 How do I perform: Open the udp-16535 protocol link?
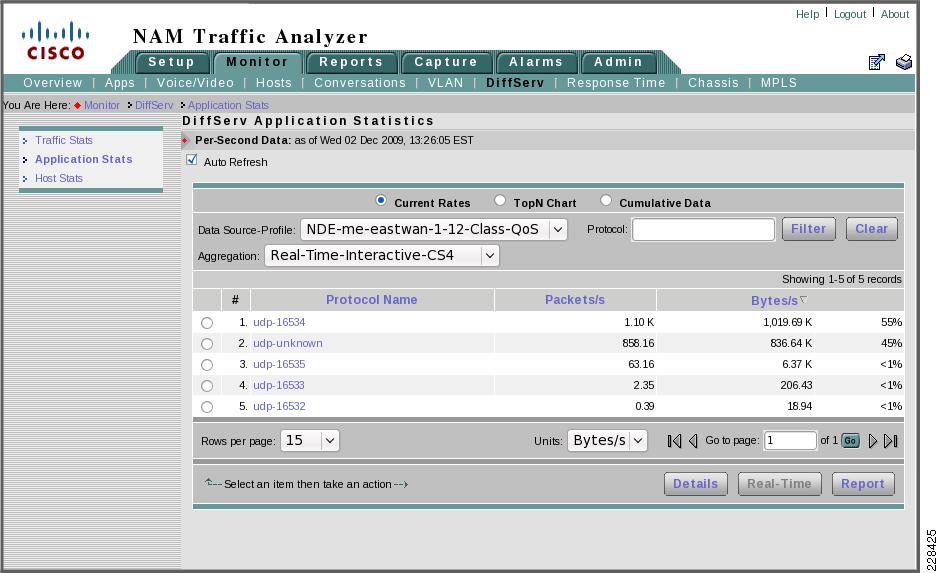(x=279, y=364)
